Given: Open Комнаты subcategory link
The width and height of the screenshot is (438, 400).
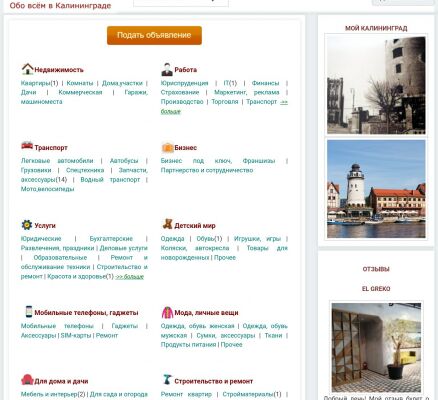Looking at the screenshot, I should (x=80, y=83).
